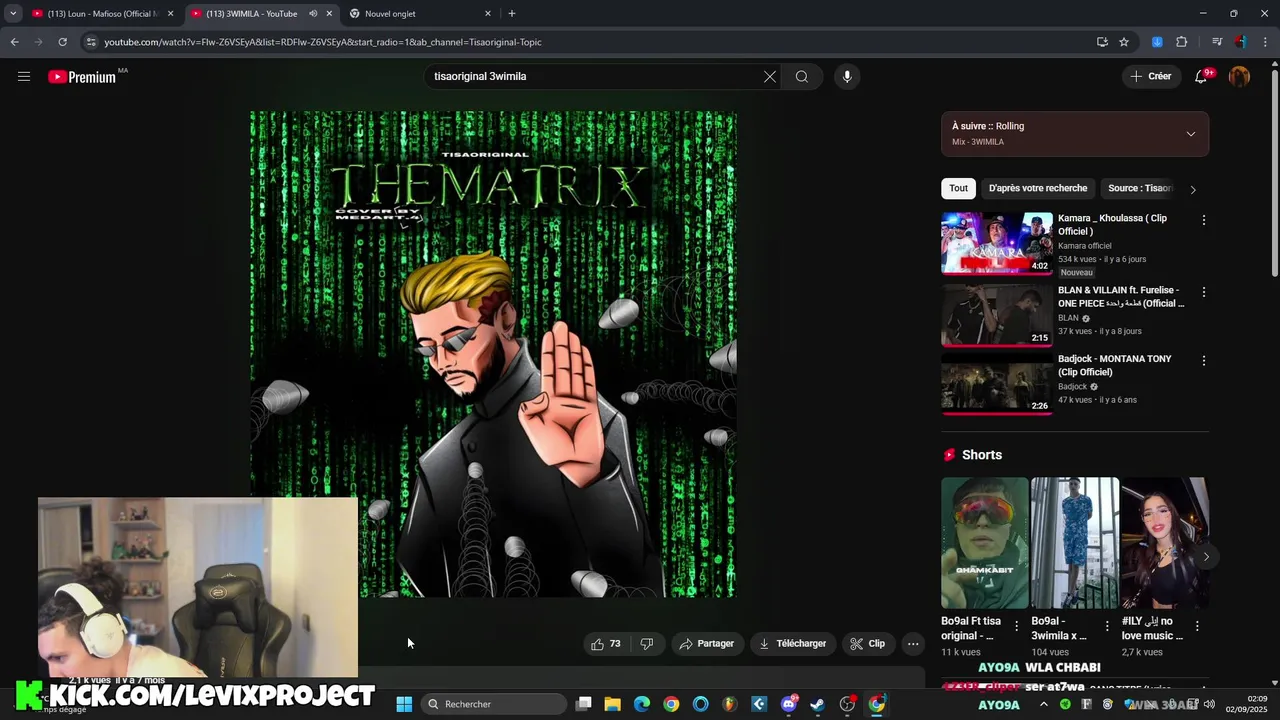Open Chrome media controls
Viewport: 1280px width, 720px height.
pos(1217,42)
